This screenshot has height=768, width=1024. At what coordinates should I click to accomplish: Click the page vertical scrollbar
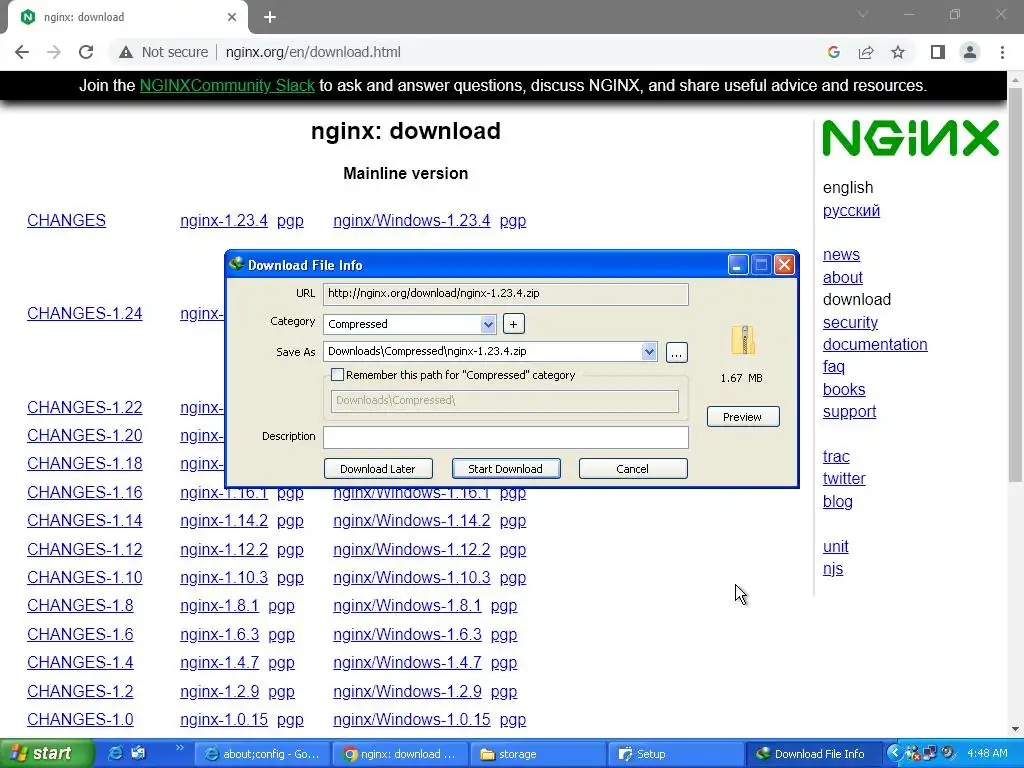(x=1015, y=285)
